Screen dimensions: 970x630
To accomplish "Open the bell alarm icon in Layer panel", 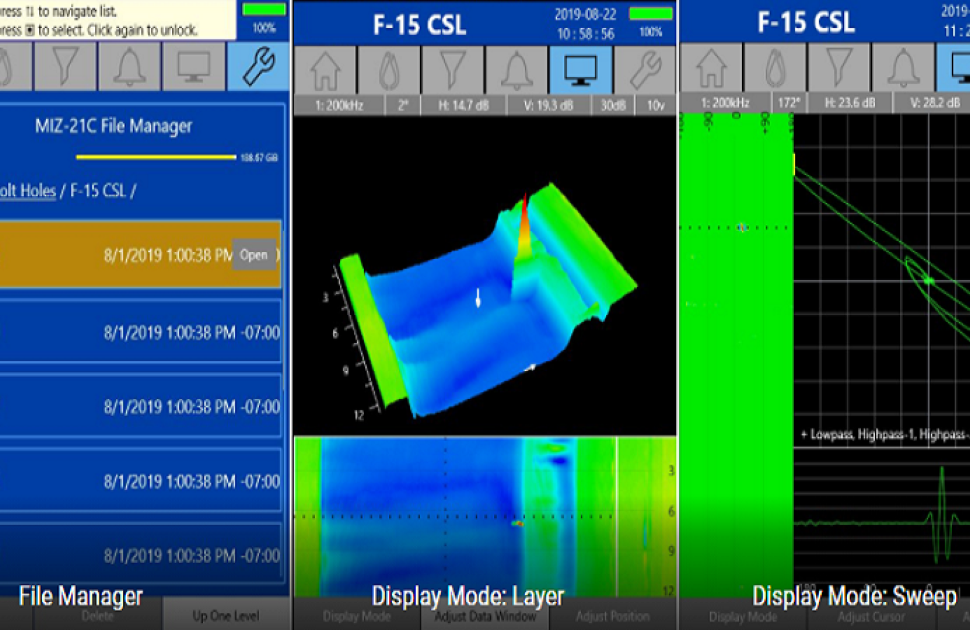I will tap(516, 70).
